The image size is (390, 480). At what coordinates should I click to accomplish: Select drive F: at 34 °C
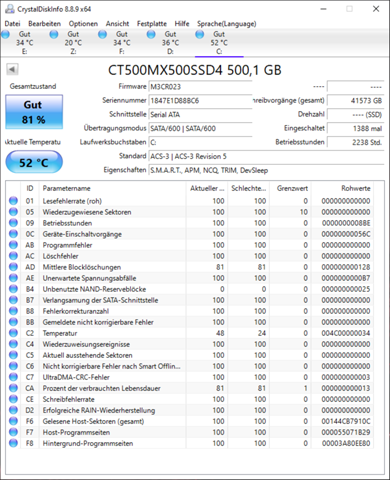(x=122, y=43)
